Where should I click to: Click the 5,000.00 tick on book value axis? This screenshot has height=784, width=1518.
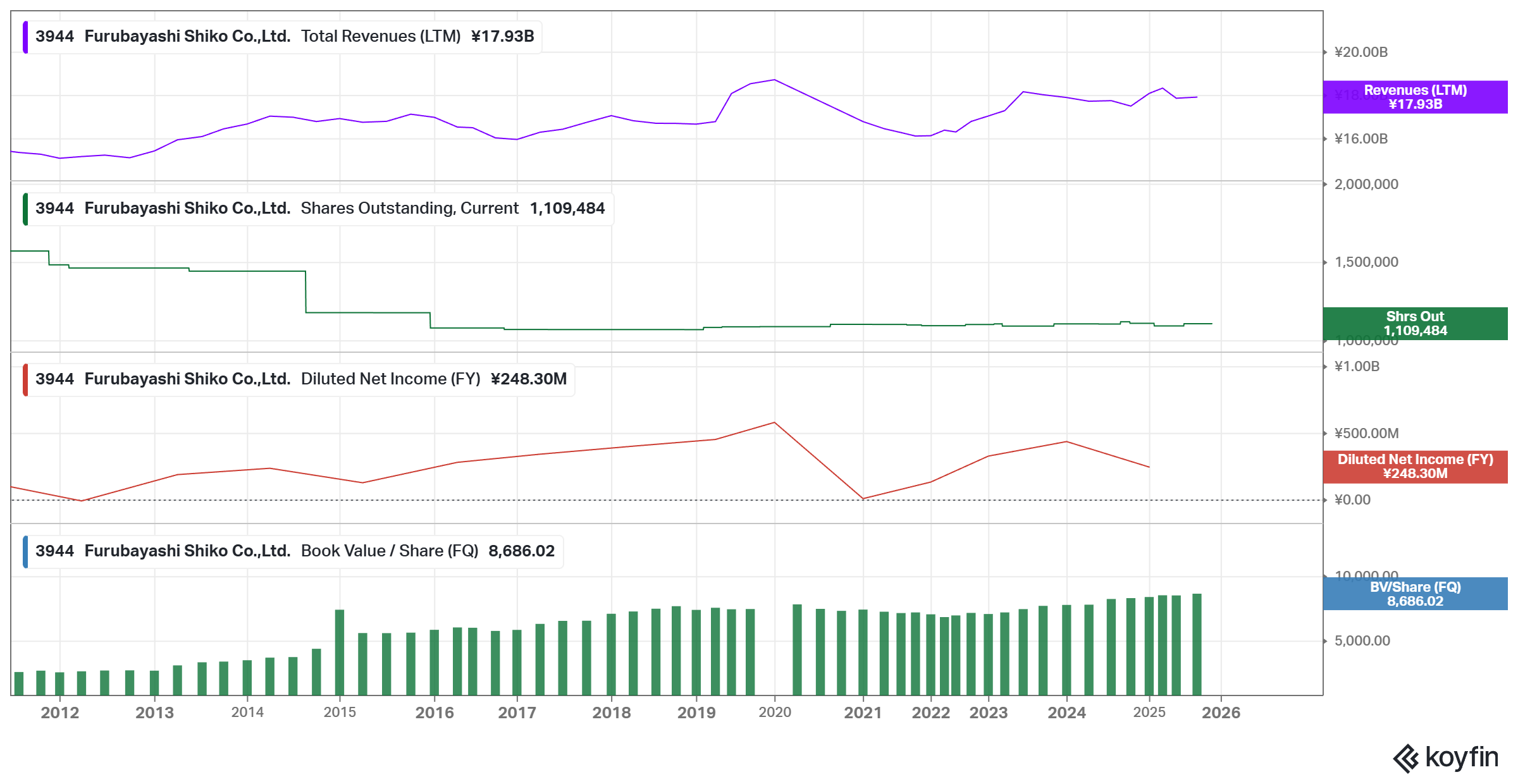point(1362,641)
